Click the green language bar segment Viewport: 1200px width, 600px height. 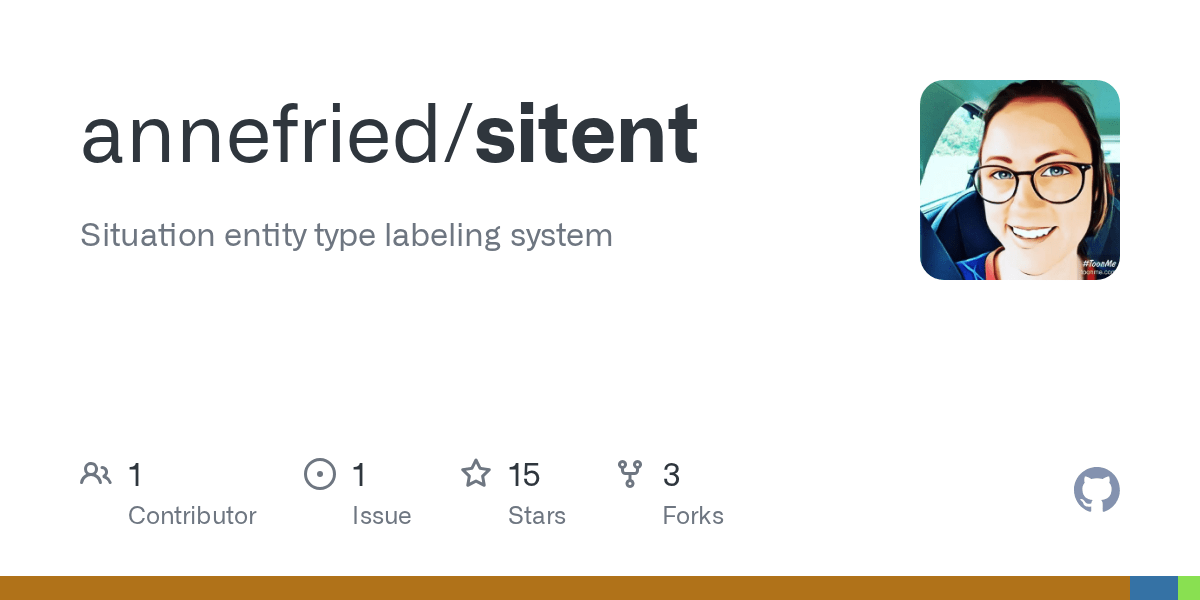point(1189,588)
